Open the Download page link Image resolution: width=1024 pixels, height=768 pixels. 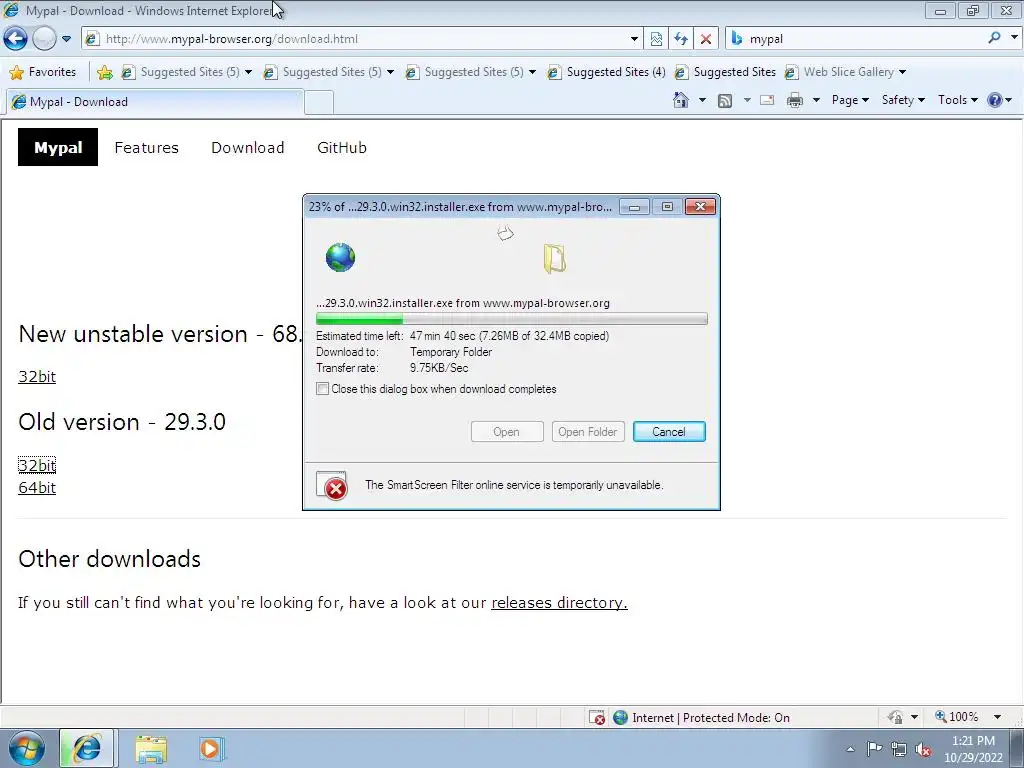coord(248,148)
